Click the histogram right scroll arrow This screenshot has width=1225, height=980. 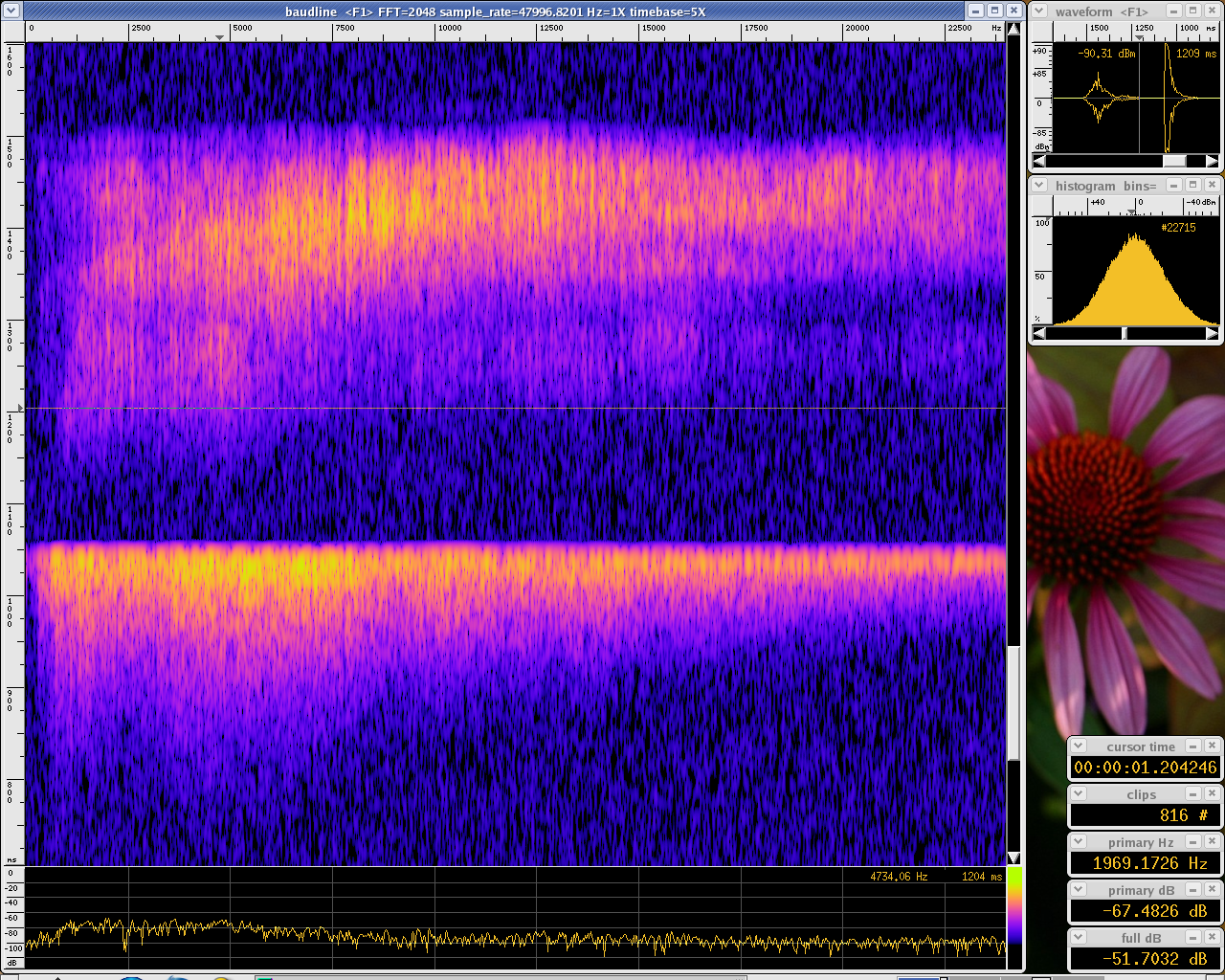[x=1212, y=334]
